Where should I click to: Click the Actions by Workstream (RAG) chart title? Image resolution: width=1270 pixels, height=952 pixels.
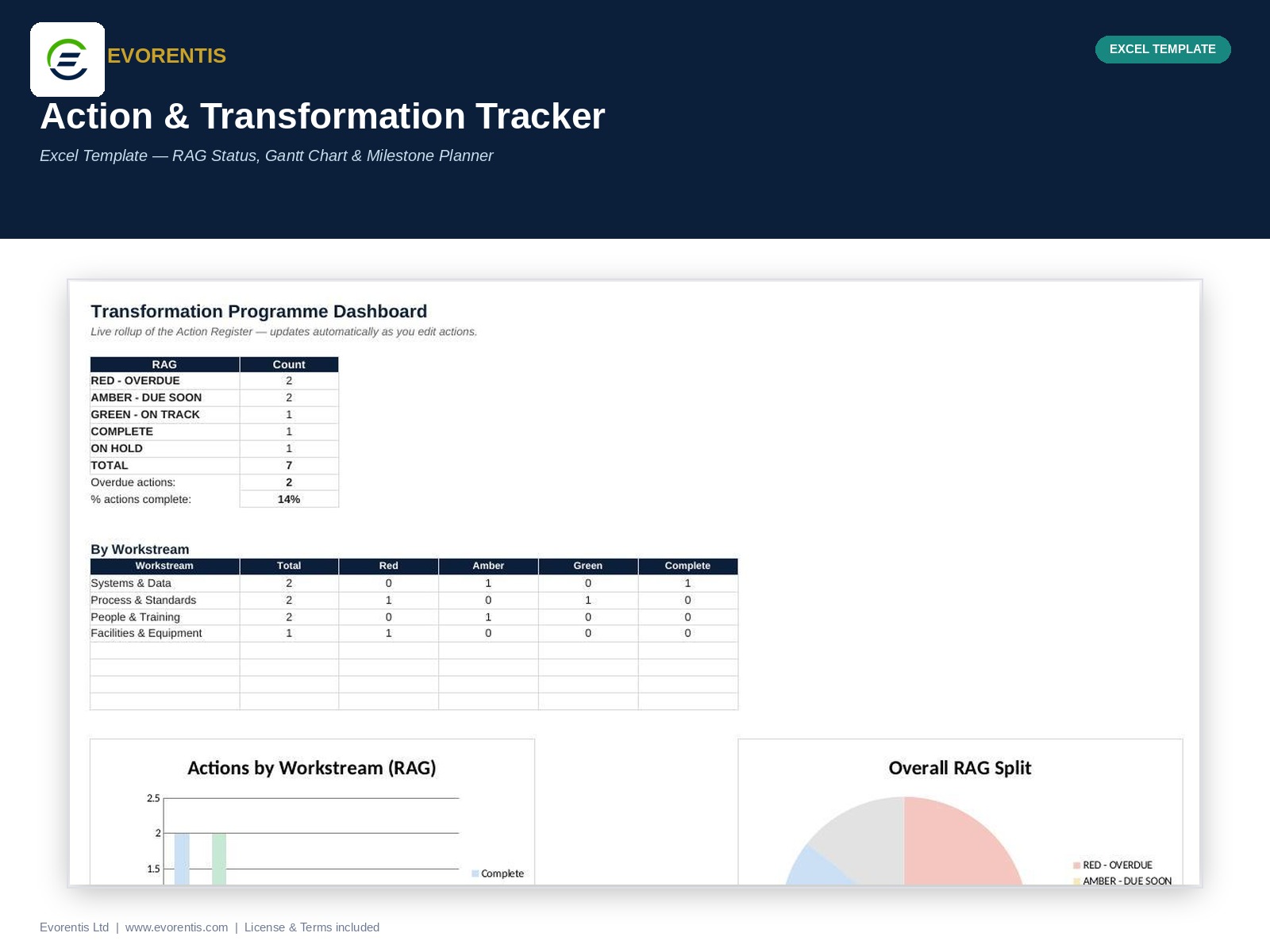[x=312, y=768]
